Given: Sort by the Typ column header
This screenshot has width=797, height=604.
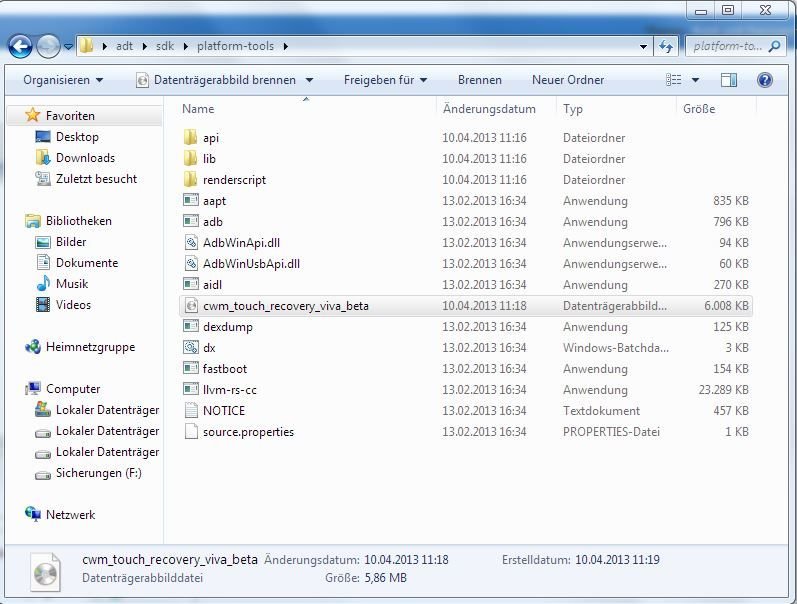Looking at the screenshot, I should click(572, 109).
